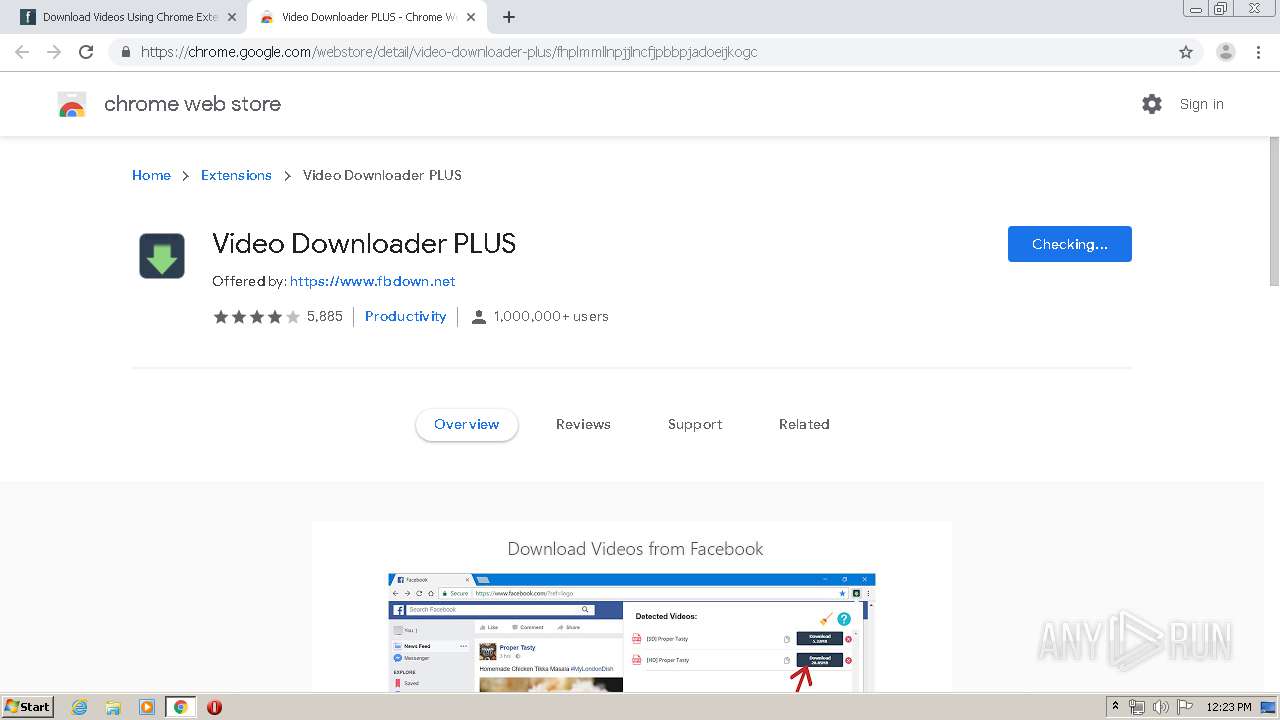Screen dimensions: 1280x720
Task: Launch Internet Explorer from the taskbar
Action: (80, 707)
